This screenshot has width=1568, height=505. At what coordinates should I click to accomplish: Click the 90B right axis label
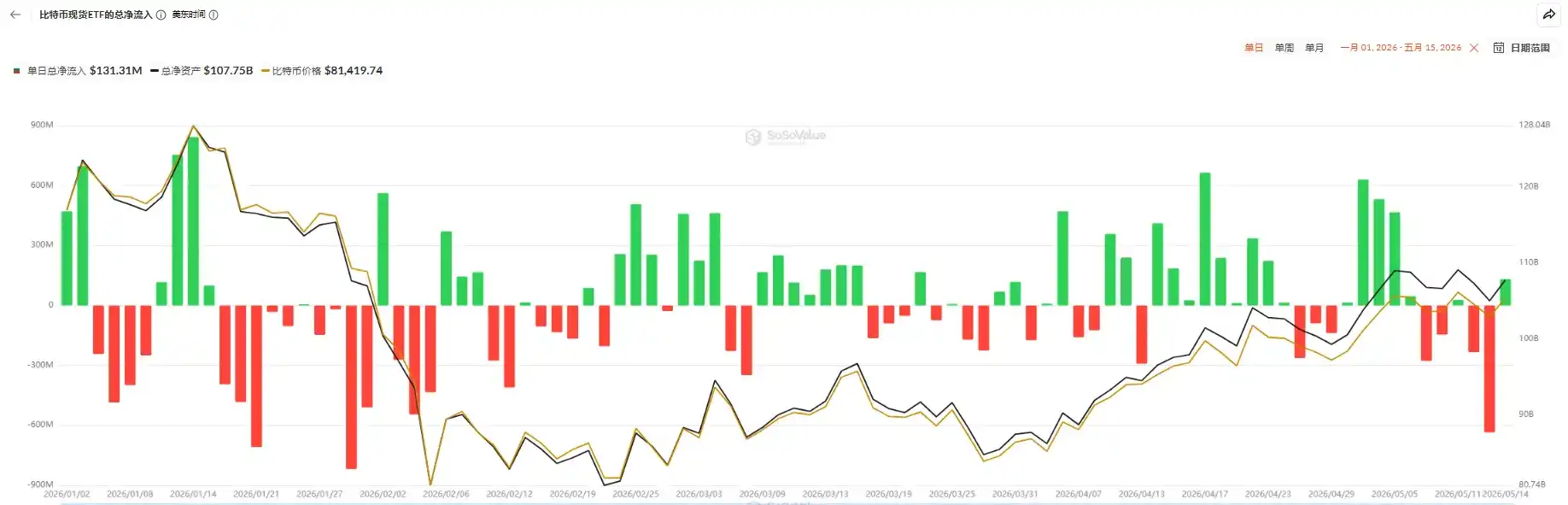(x=1526, y=414)
